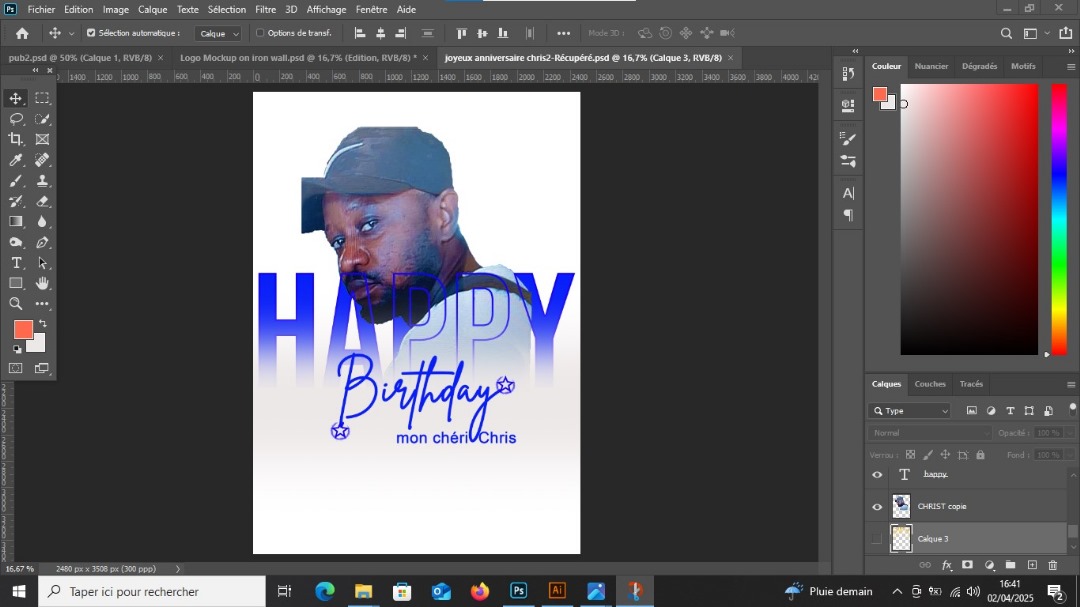Open the Calque auto-select dropdown
This screenshot has width=1080, height=607.
click(219, 33)
